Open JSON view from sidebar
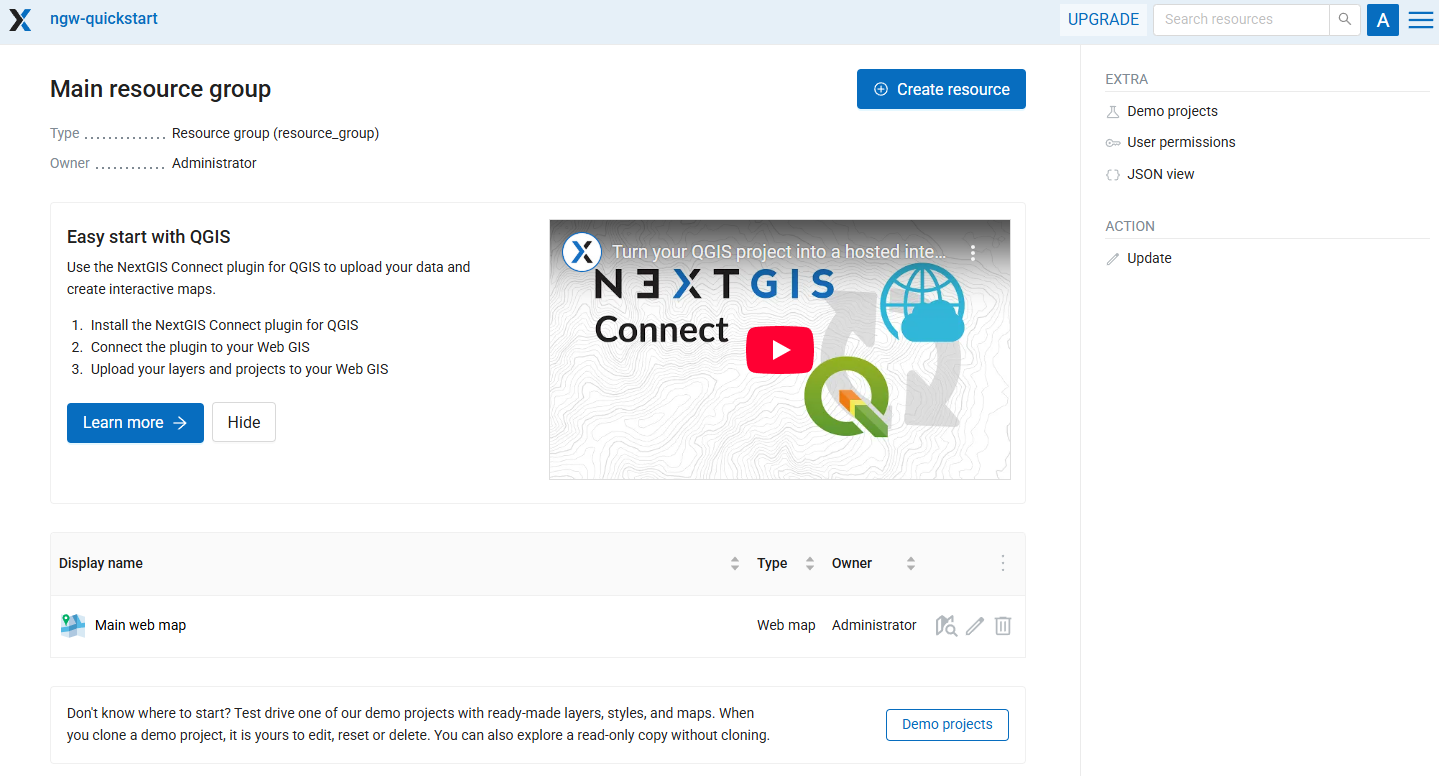1439x776 pixels. pos(1160,175)
